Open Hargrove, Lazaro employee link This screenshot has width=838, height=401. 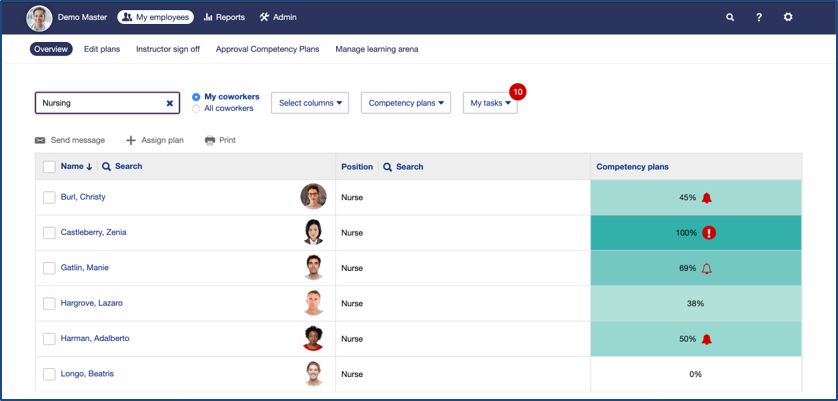pyautogui.click(x=91, y=303)
